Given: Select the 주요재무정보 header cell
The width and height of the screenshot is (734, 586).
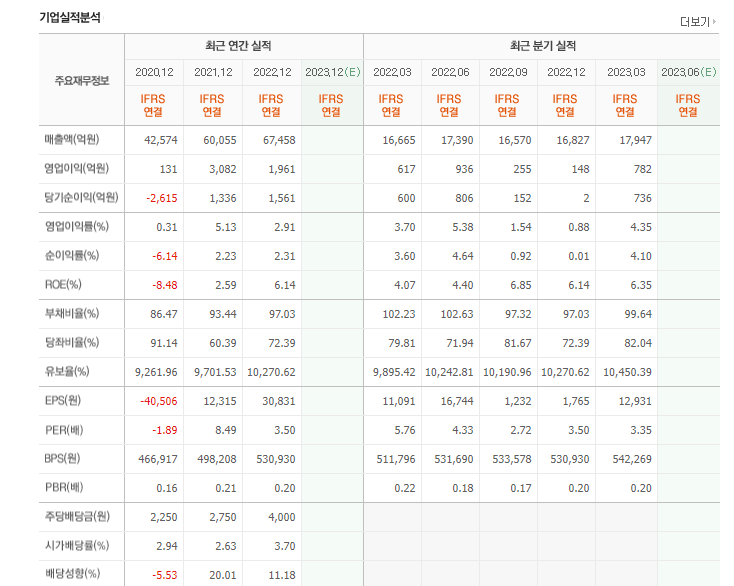Looking at the screenshot, I should click(x=82, y=81).
